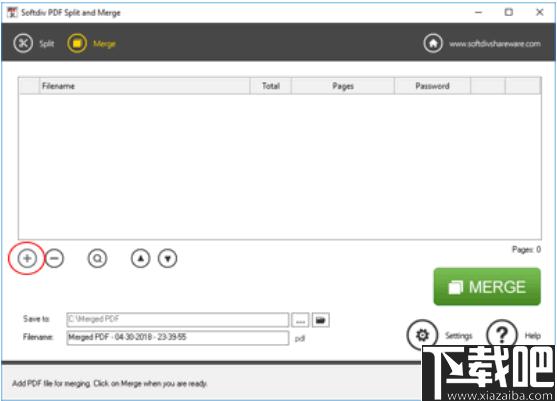Move selected file up with arrow icon
This screenshot has width=557, height=401.
click(x=141, y=258)
